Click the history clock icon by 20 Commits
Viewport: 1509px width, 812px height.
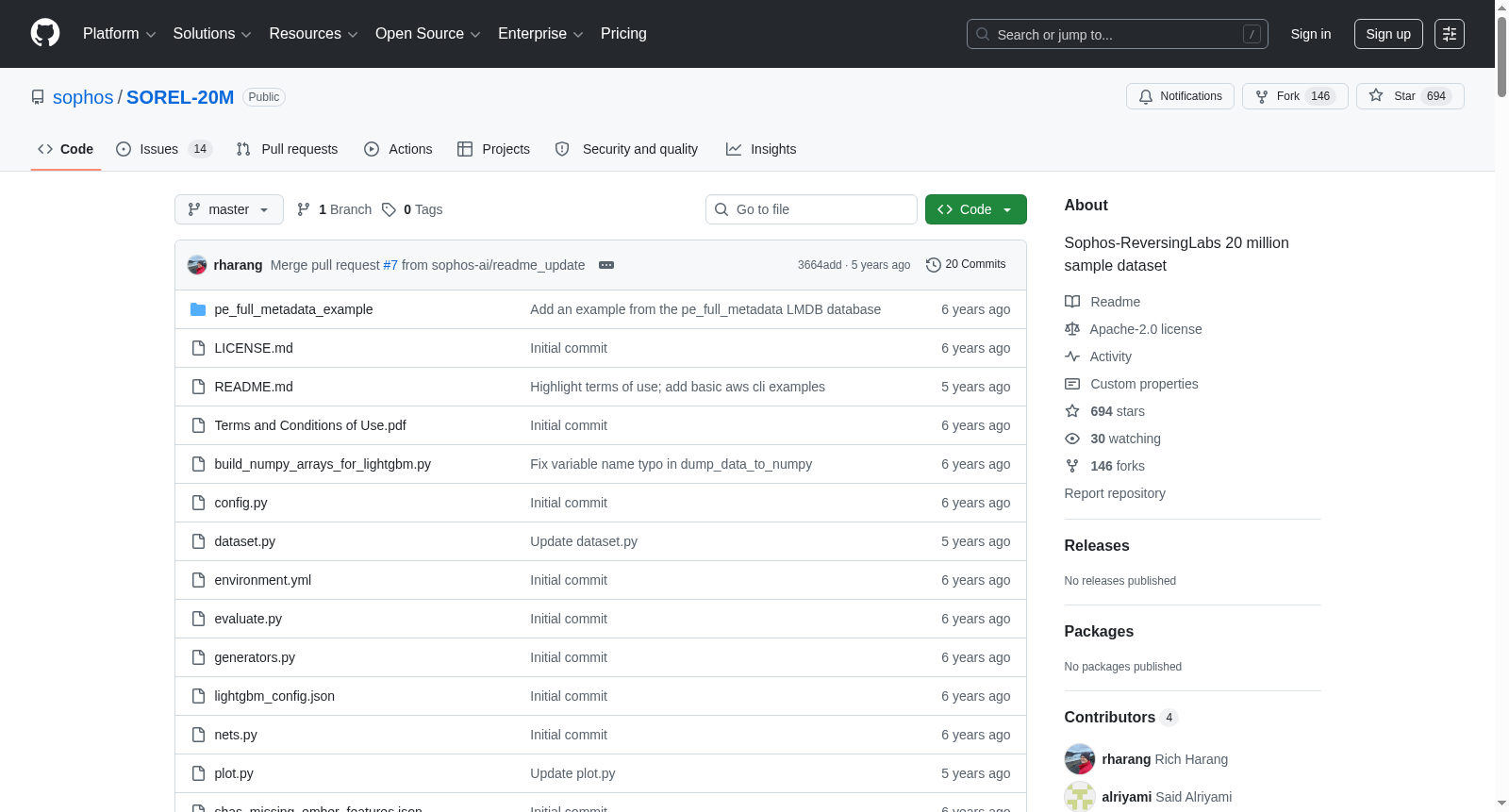pos(934,265)
